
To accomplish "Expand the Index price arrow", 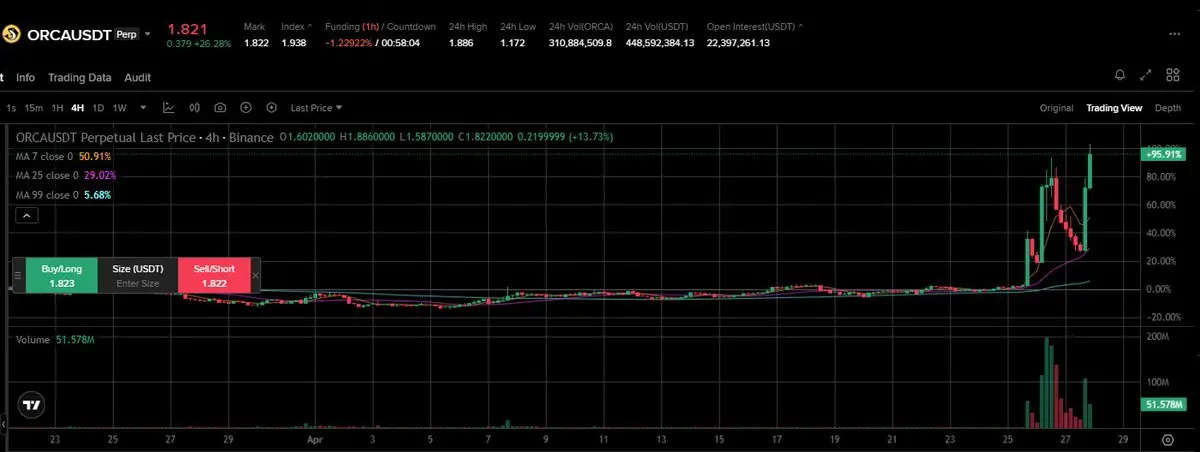I will pyautogui.click(x=309, y=25).
